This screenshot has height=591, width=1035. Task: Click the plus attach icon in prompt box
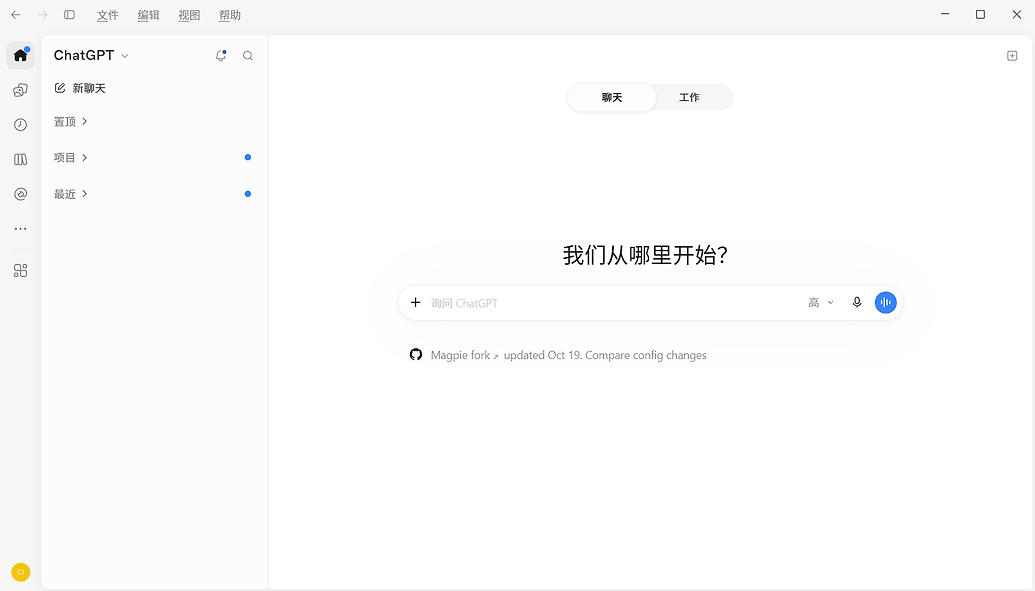pyautogui.click(x=415, y=302)
